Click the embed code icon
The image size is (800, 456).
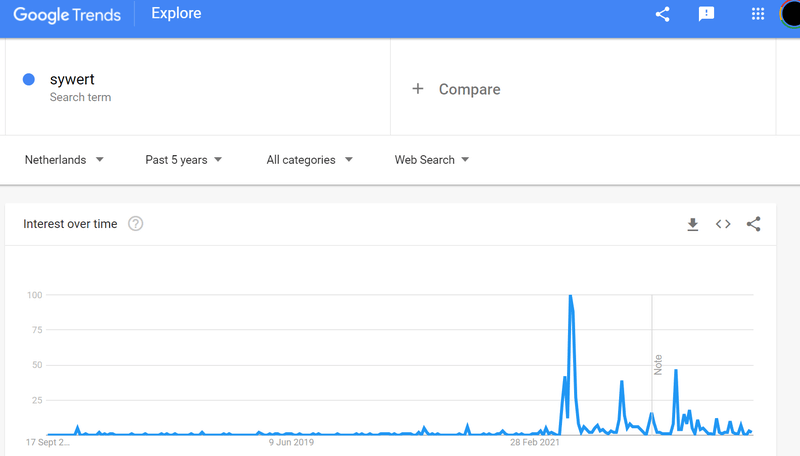[x=723, y=224]
